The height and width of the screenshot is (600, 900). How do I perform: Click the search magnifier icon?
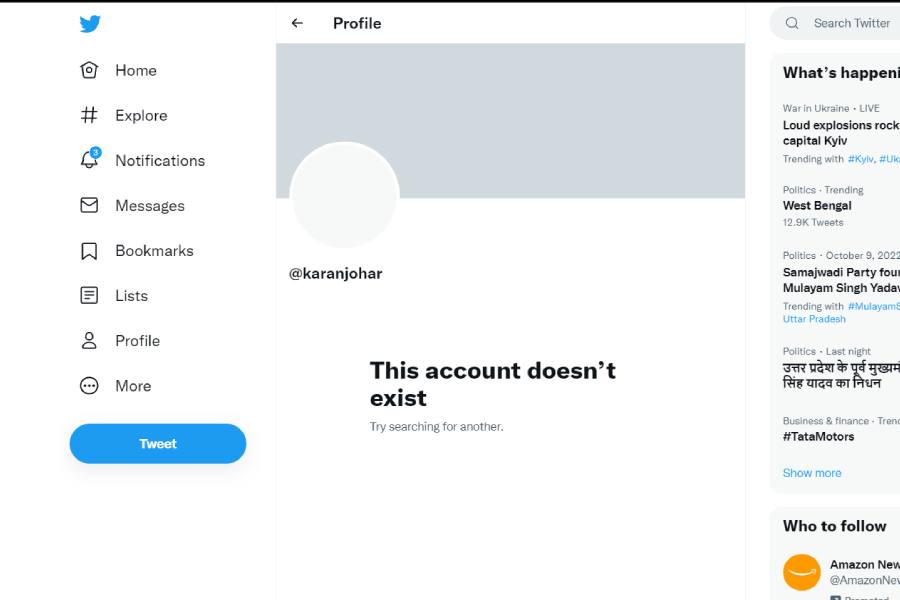pyautogui.click(x=792, y=23)
